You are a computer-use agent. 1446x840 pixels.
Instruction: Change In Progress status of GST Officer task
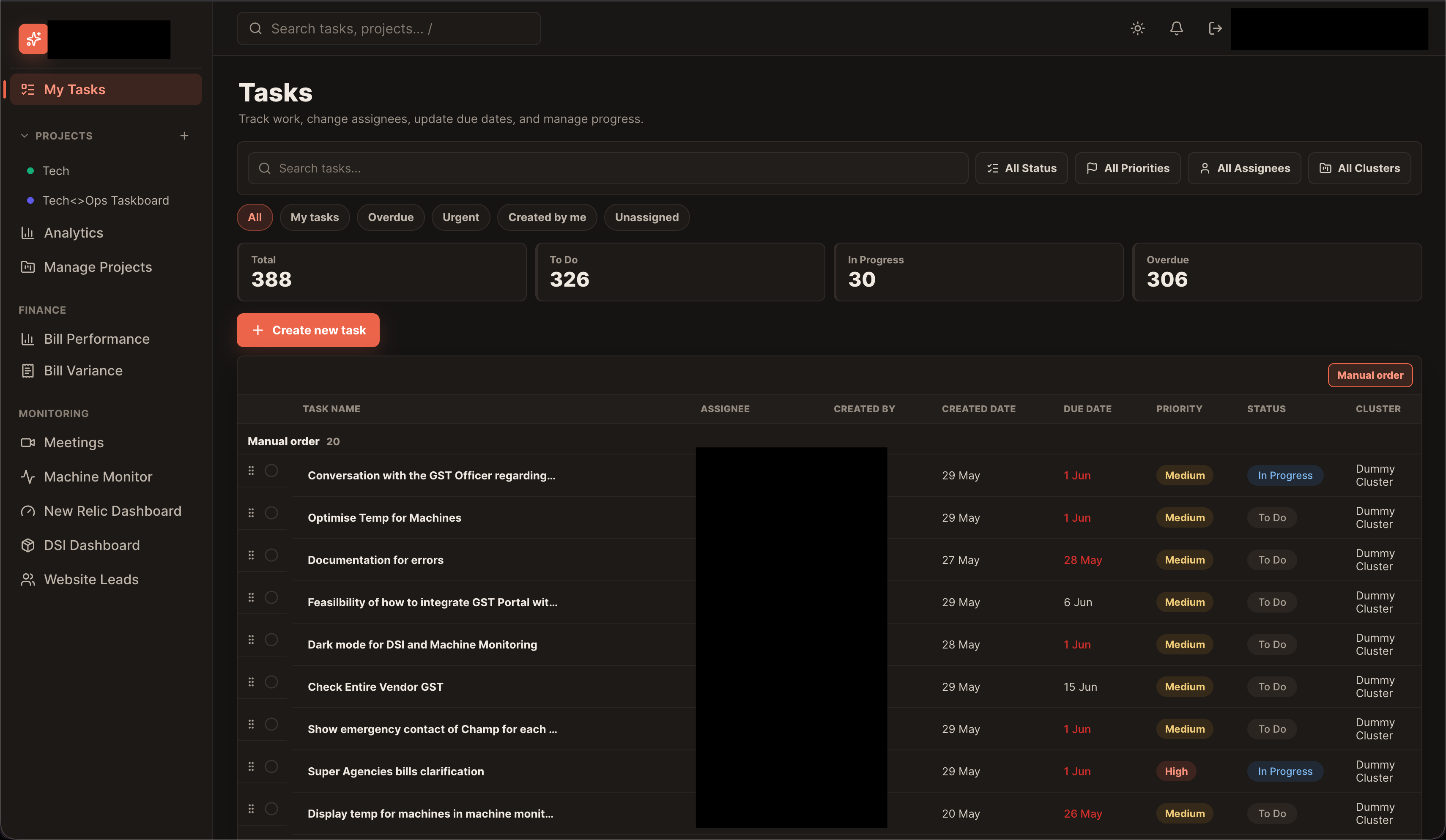click(1285, 475)
